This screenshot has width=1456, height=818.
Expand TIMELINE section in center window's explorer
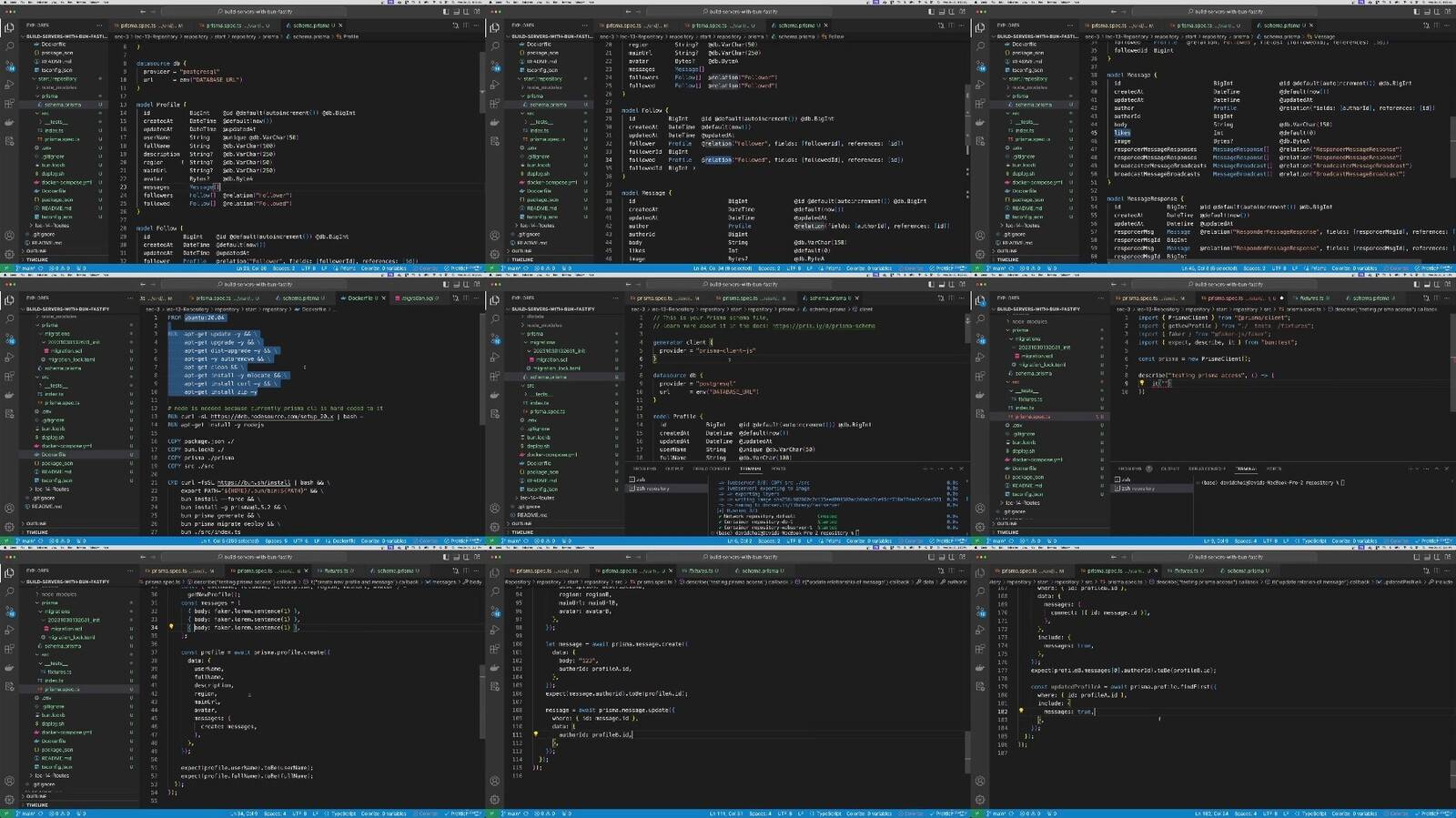(522, 532)
